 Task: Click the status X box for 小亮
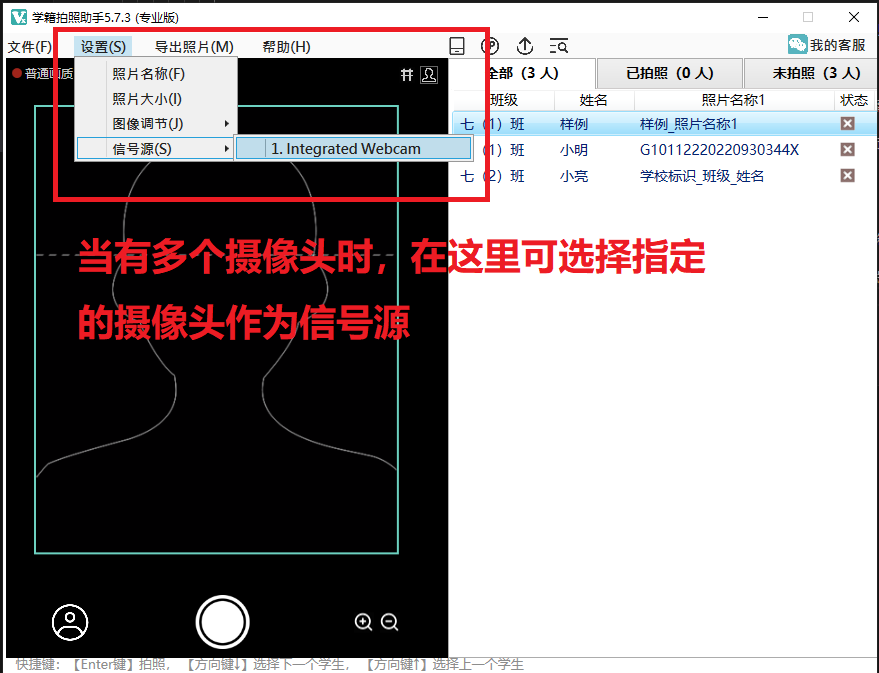(847, 176)
